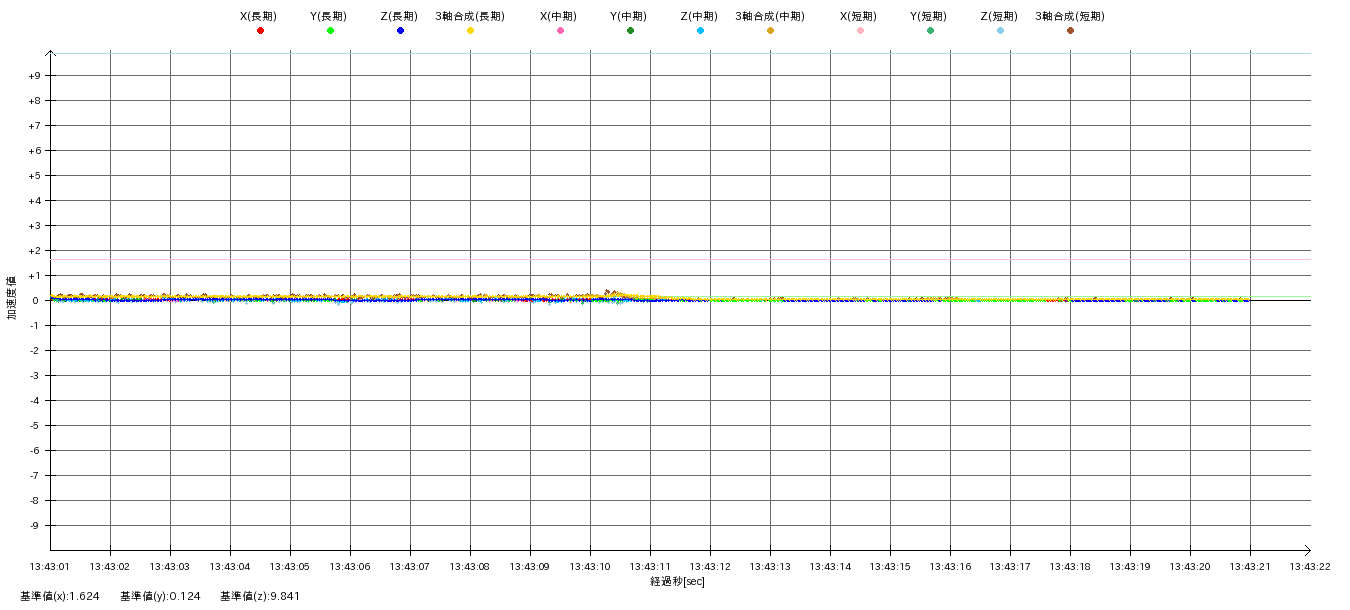Click the 経過秒[sec] x-axis title
1350x610 pixels.
click(677, 581)
